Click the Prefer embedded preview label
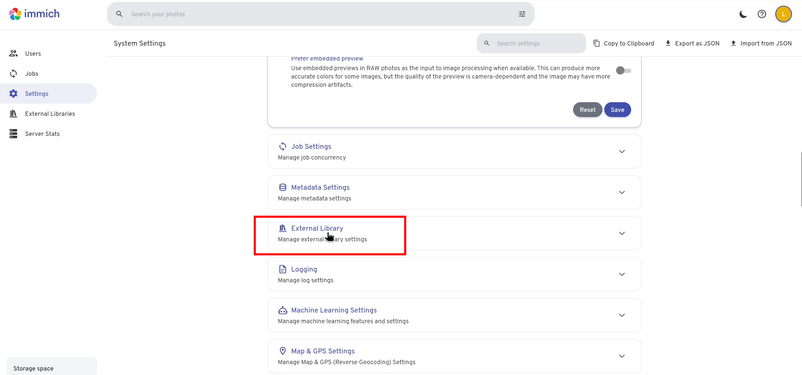Image resolution: width=802 pixels, height=375 pixels. 327,58
